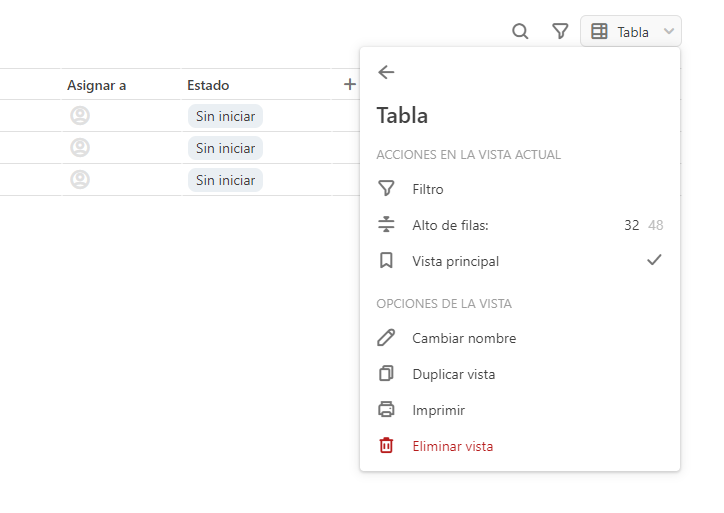
Task: Click the trash icon for Eliminar vista
Action: point(386,446)
